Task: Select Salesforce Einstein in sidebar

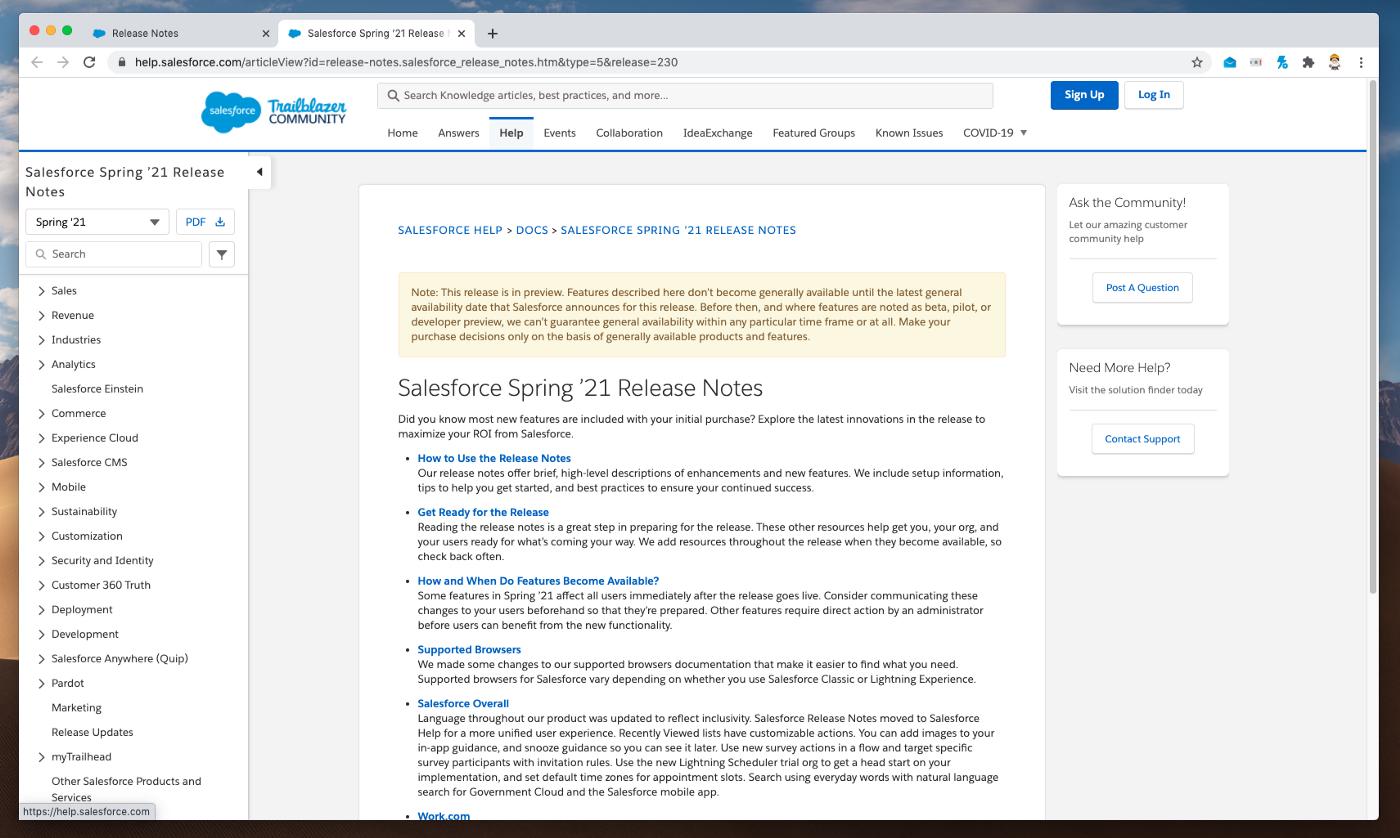Action: [x=97, y=389]
